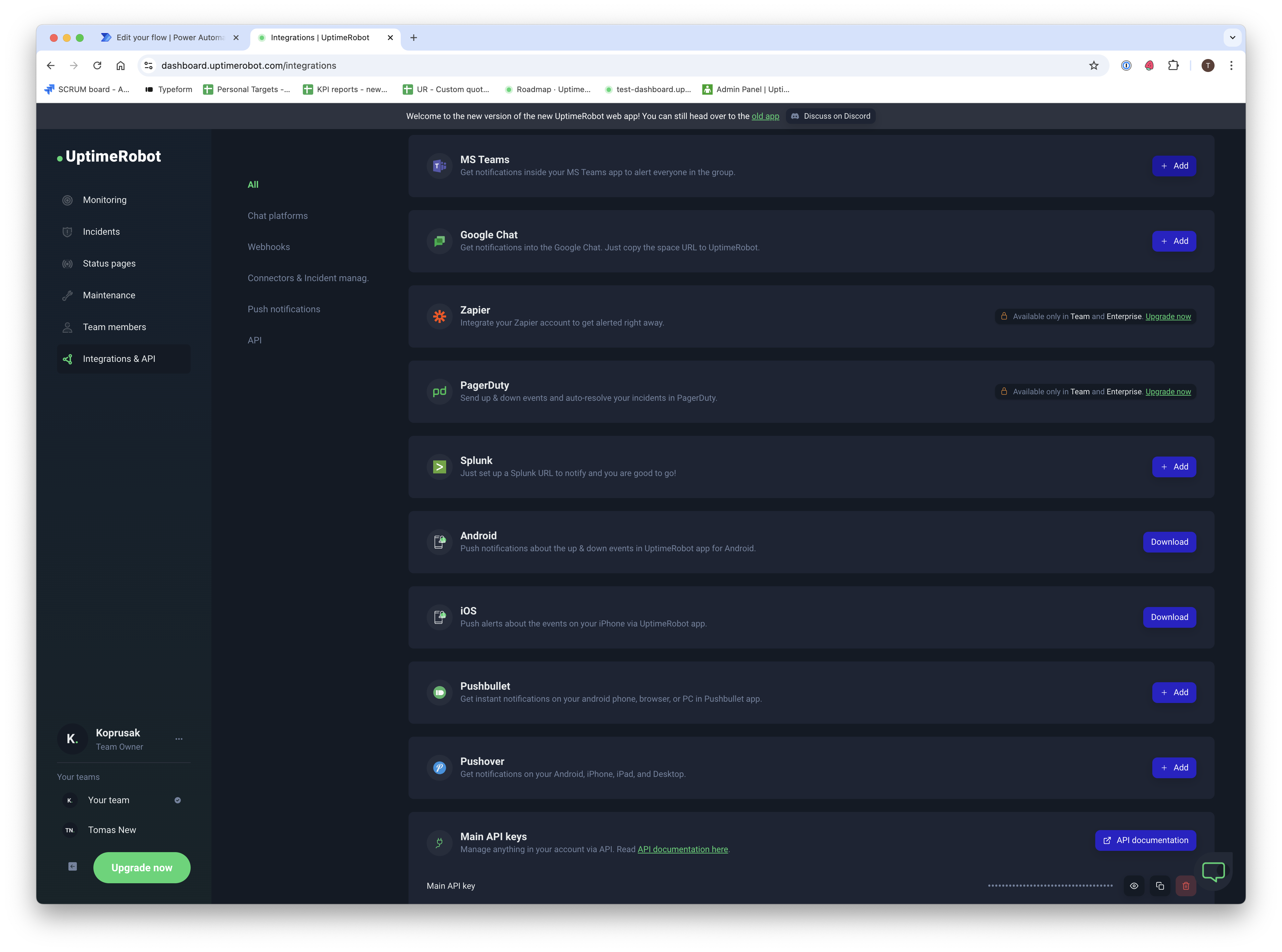Click the UptimeRobot logo

click(109, 156)
